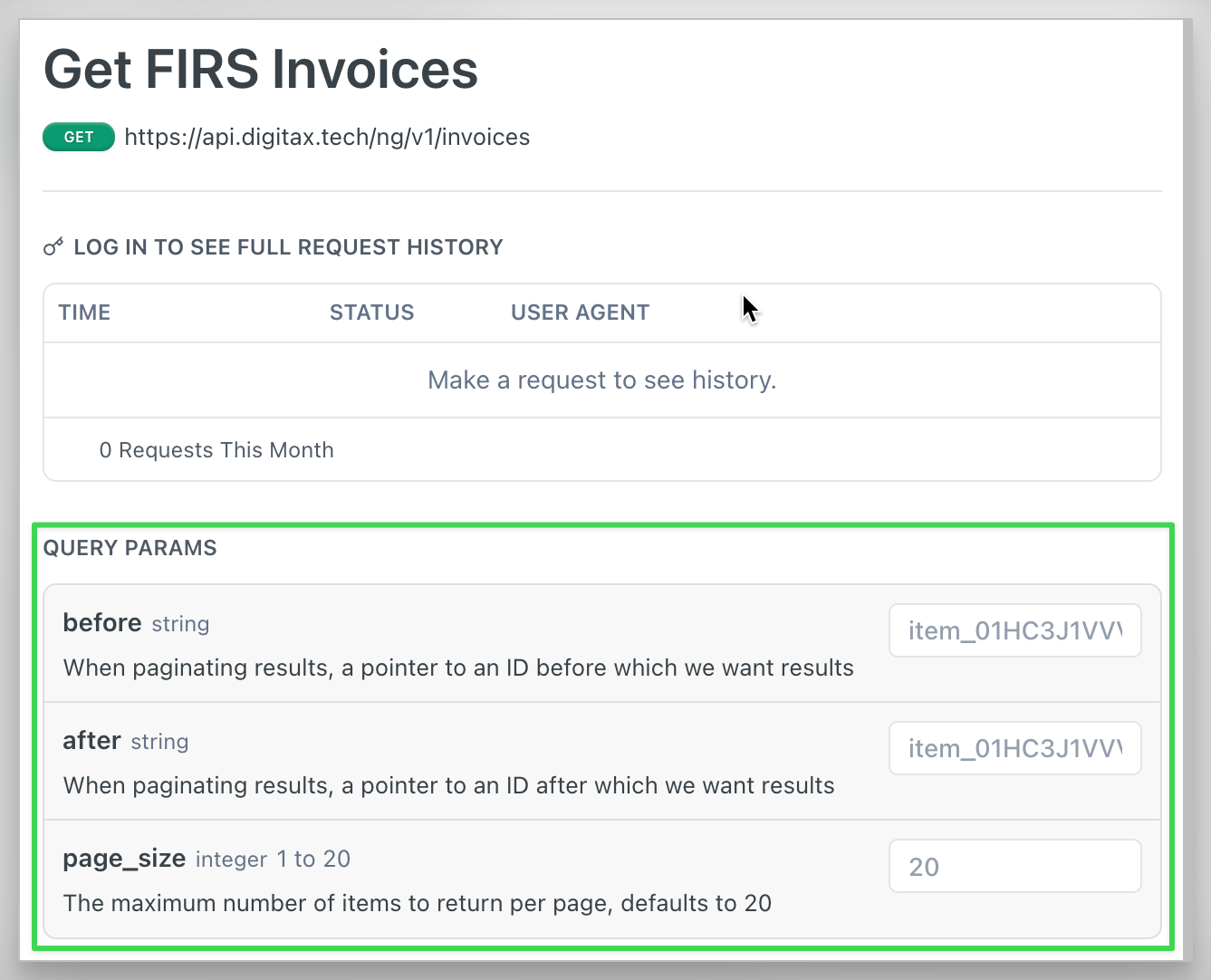Viewport: 1211px width, 980px height.
Task: Focus the page_size input field
Action: point(1014,866)
